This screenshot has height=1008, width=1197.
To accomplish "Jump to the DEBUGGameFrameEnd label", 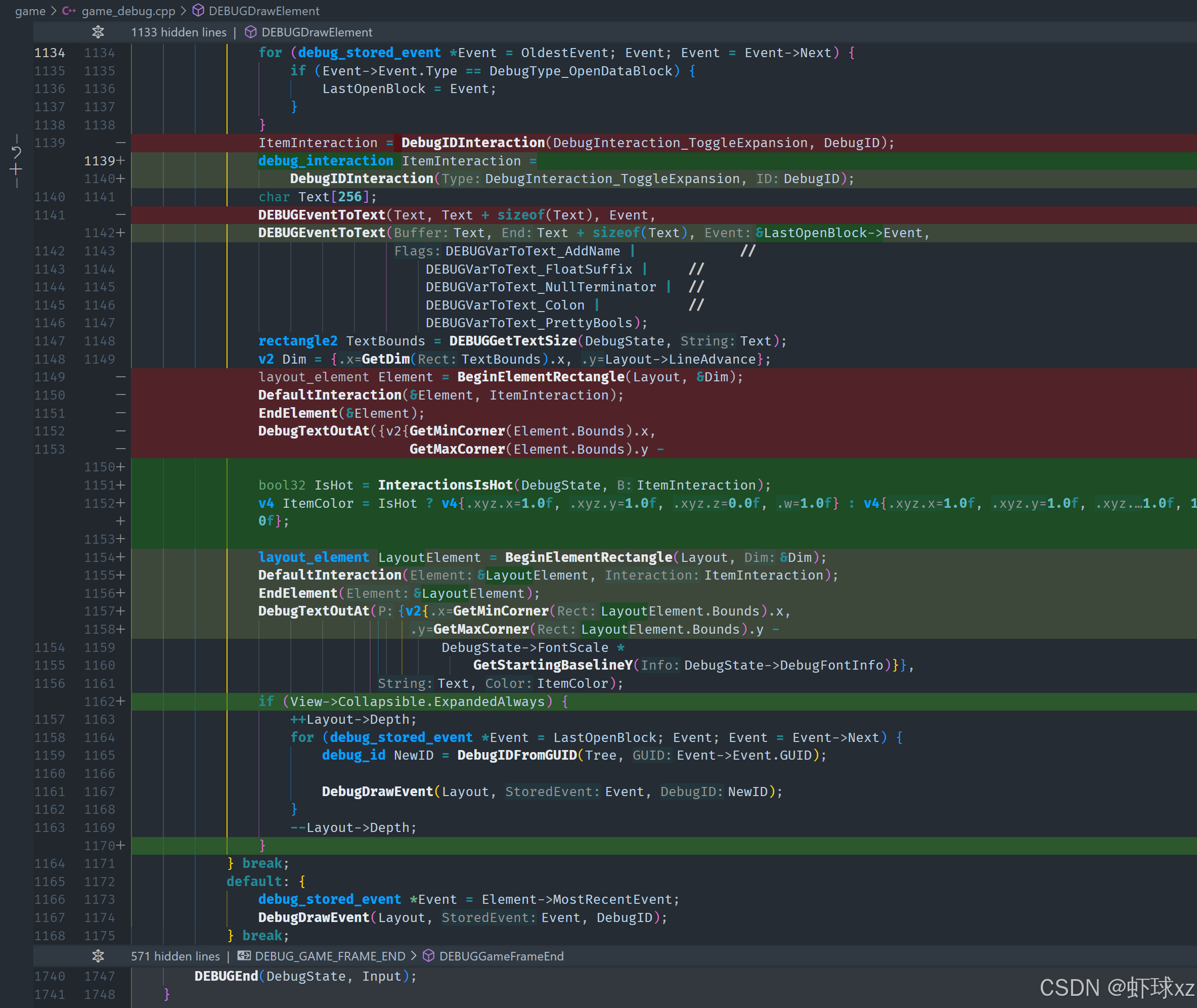I will [x=501, y=955].
